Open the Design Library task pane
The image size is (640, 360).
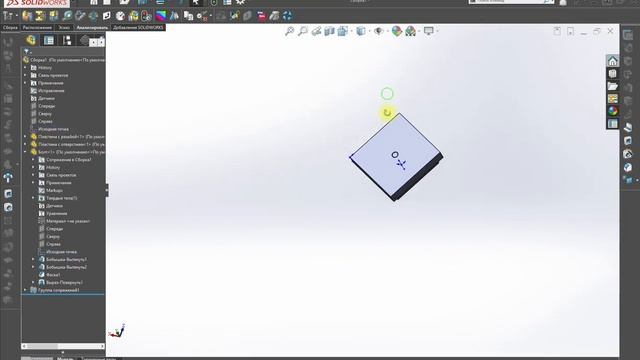[x=612, y=74]
